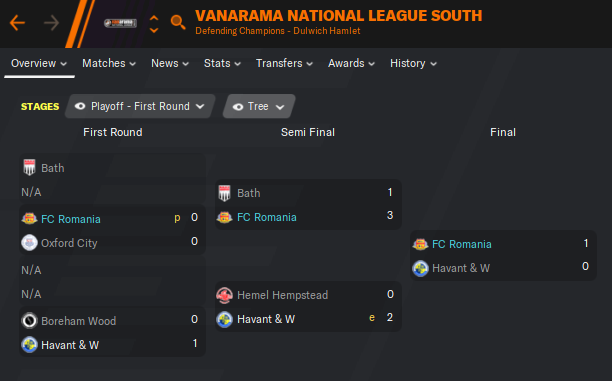612x381 pixels.
Task: Go back using the orange back arrow
Action: pyautogui.click(x=18, y=23)
